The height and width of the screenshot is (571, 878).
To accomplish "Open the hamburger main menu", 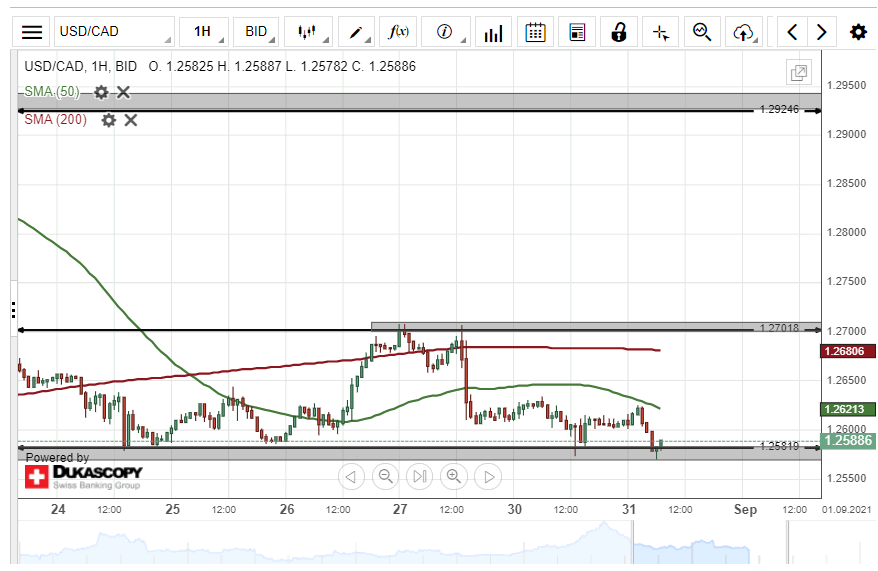I will point(32,32).
